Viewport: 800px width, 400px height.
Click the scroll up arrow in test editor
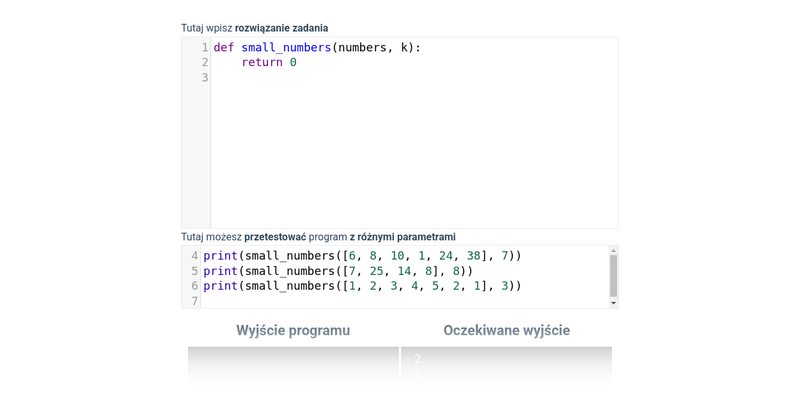pos(613,250)
